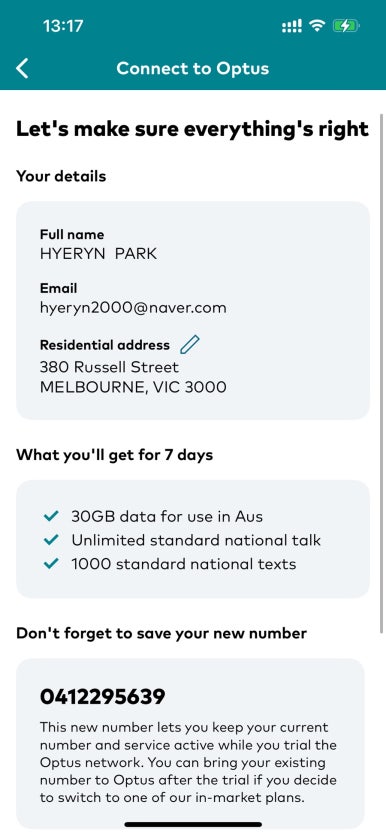Tap the email hyeryn2000@naver.com
386x835 pixels.
133,308
